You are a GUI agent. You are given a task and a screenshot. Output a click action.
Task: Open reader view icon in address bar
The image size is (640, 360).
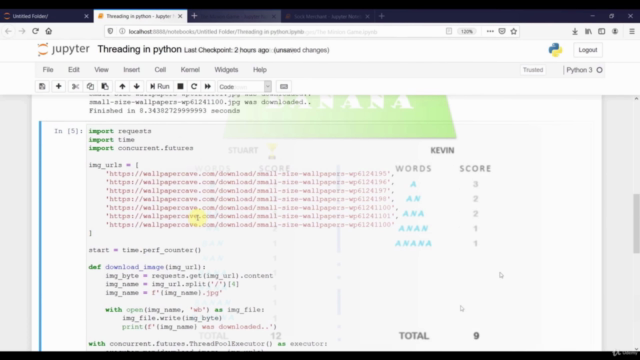449,31
